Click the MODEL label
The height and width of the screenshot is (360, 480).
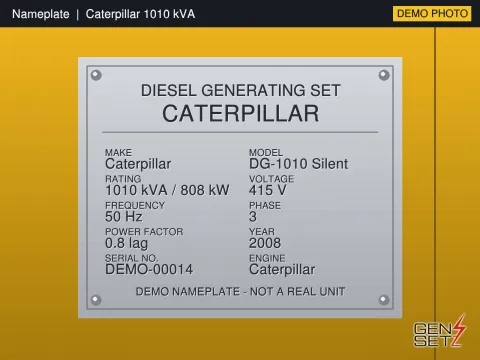(266, 152)
